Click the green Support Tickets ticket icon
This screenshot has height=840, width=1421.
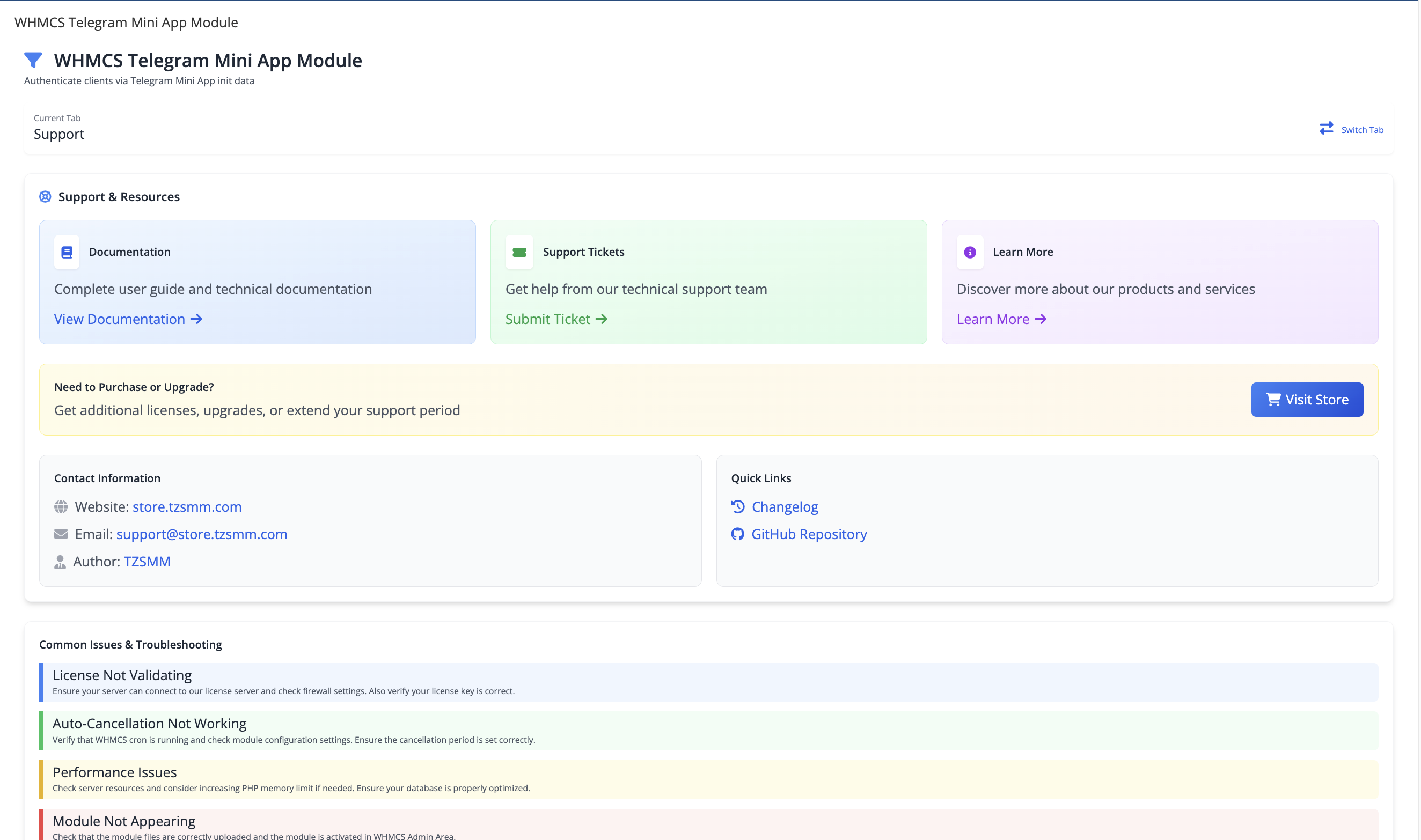tap(519, 252)
